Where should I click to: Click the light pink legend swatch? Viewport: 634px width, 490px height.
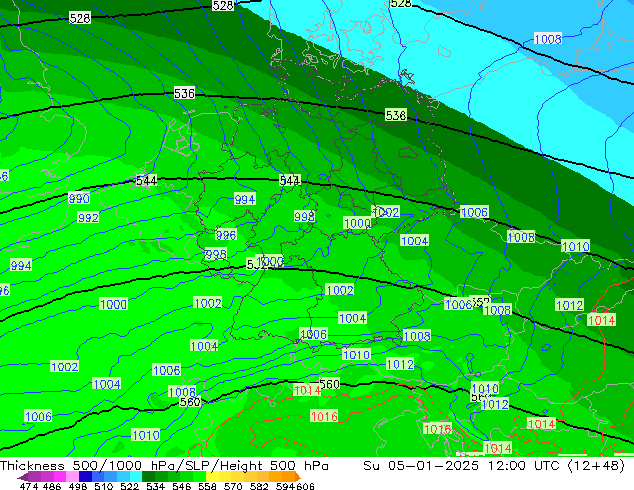pyautogui.click(x=72, y=476)
